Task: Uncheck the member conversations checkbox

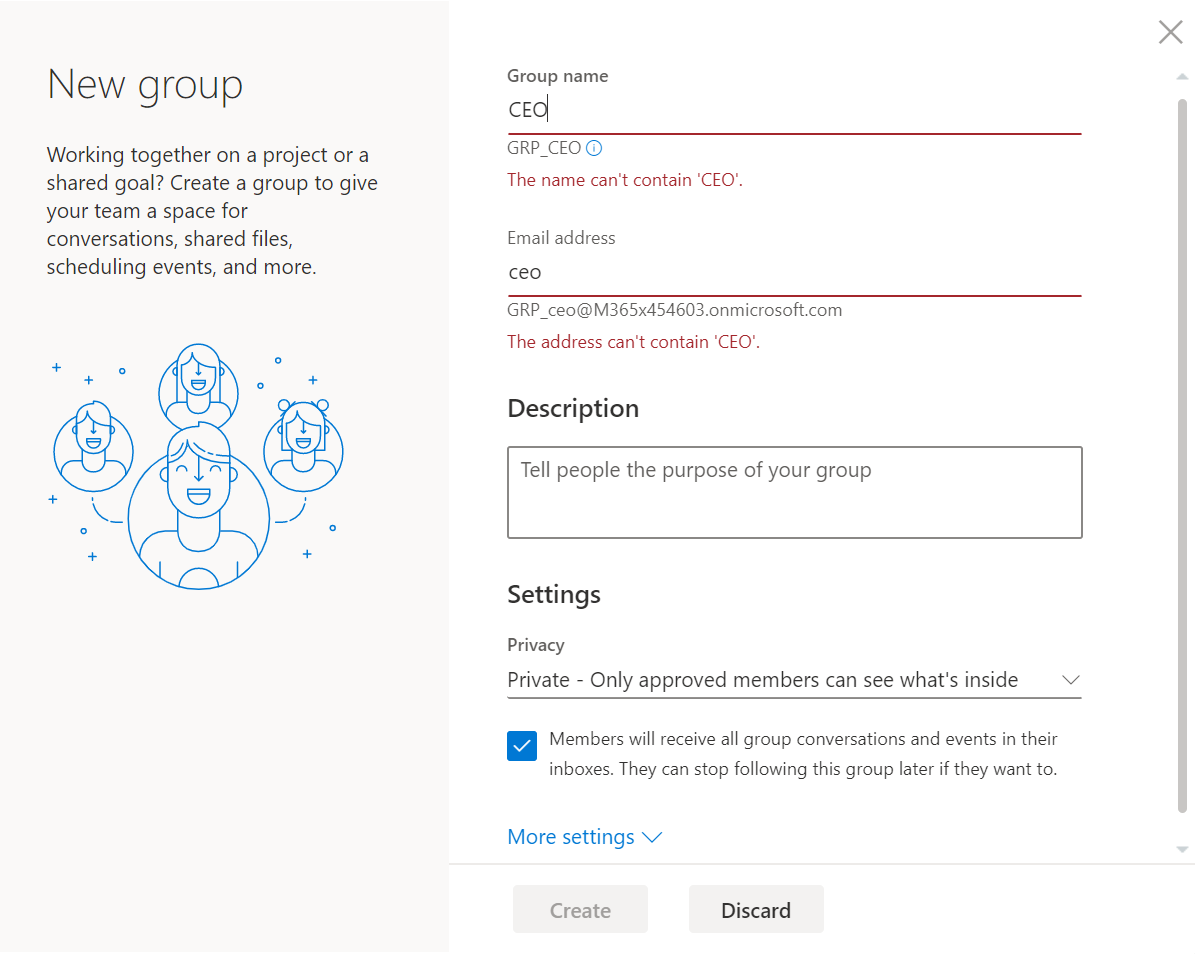Action: click(x=521, y=745)
